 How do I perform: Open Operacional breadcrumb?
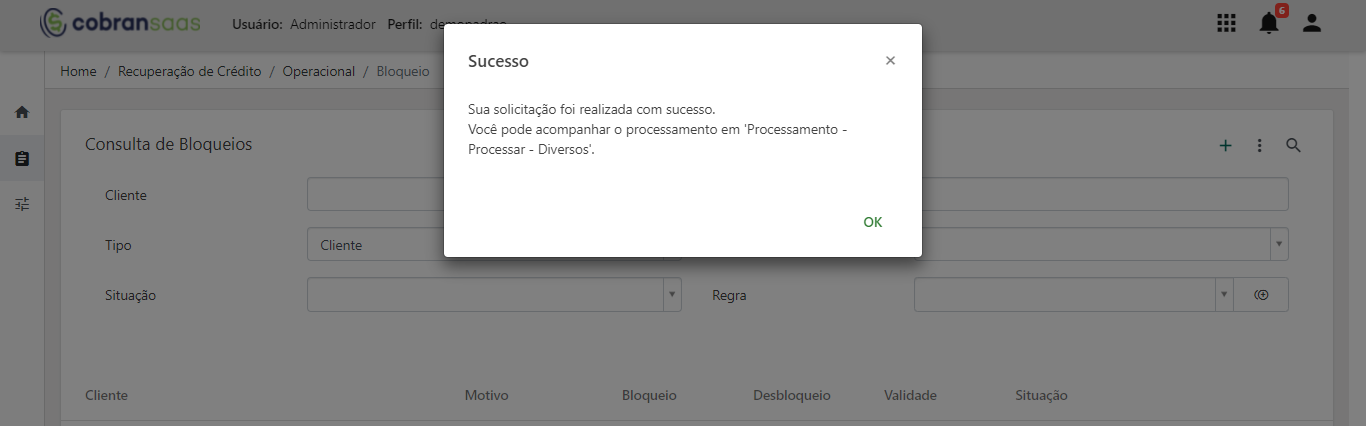(319, 72)
